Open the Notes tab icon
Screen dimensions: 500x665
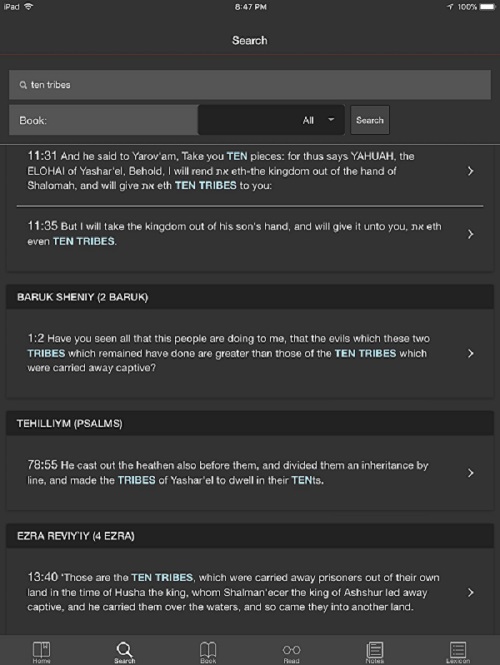coord(374,651)
